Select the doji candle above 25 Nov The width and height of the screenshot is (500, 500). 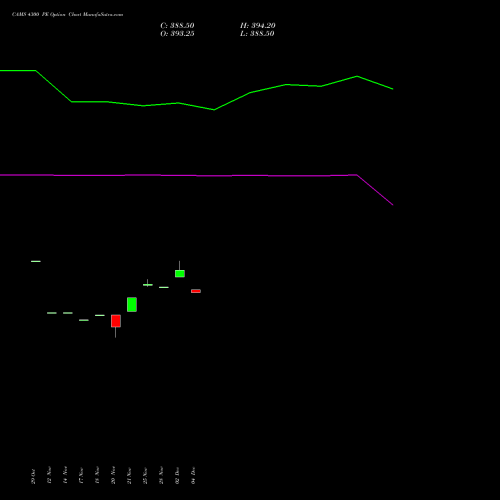[148, 284]
